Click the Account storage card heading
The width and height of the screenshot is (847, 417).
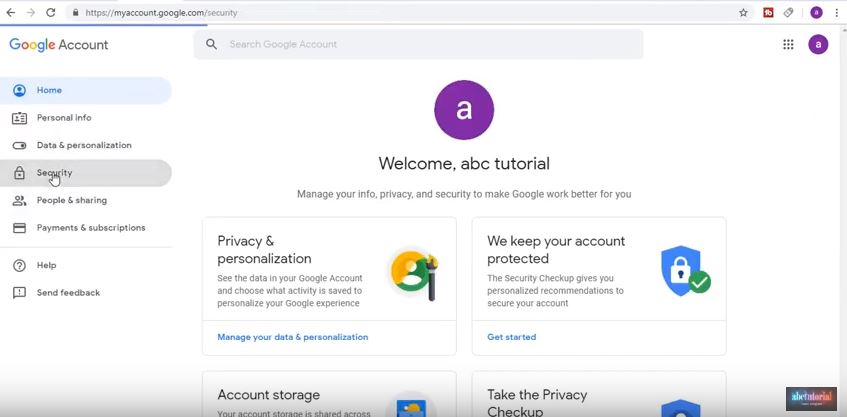click(268, 395)
